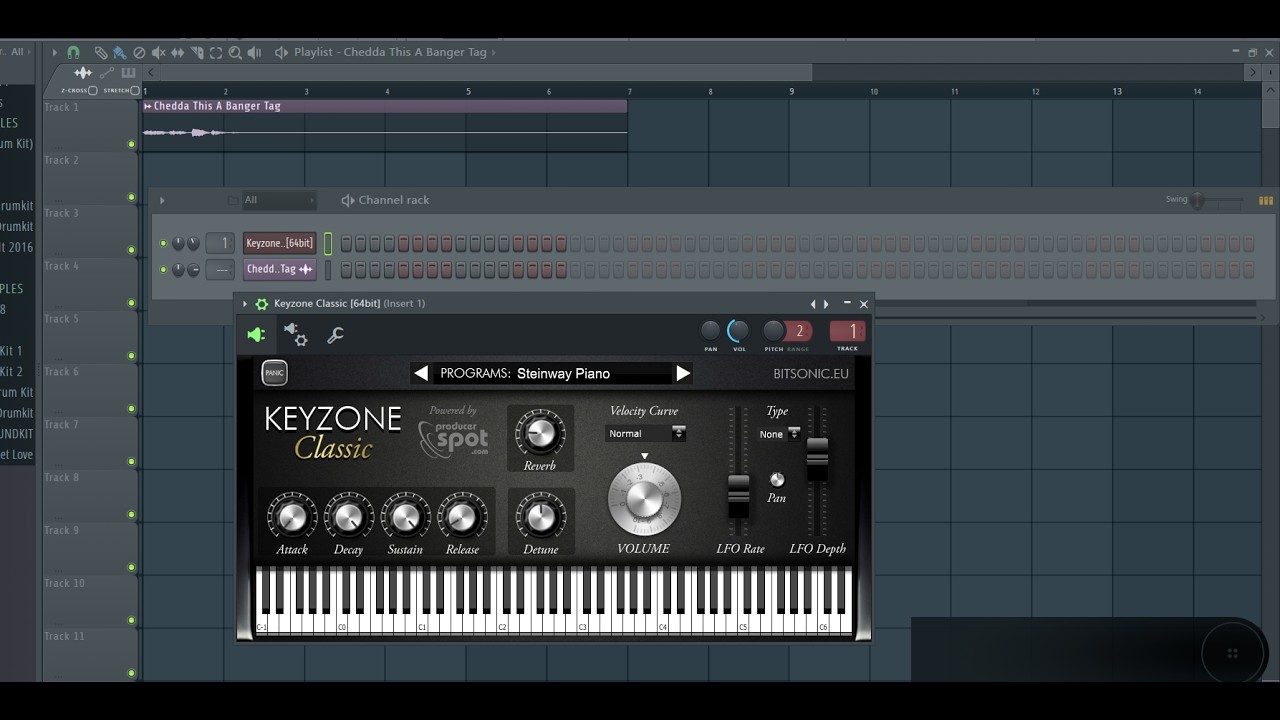Select the mute tool in Playlist toolbar
This screenshot has height=720, width=1280.
[158, 52]
